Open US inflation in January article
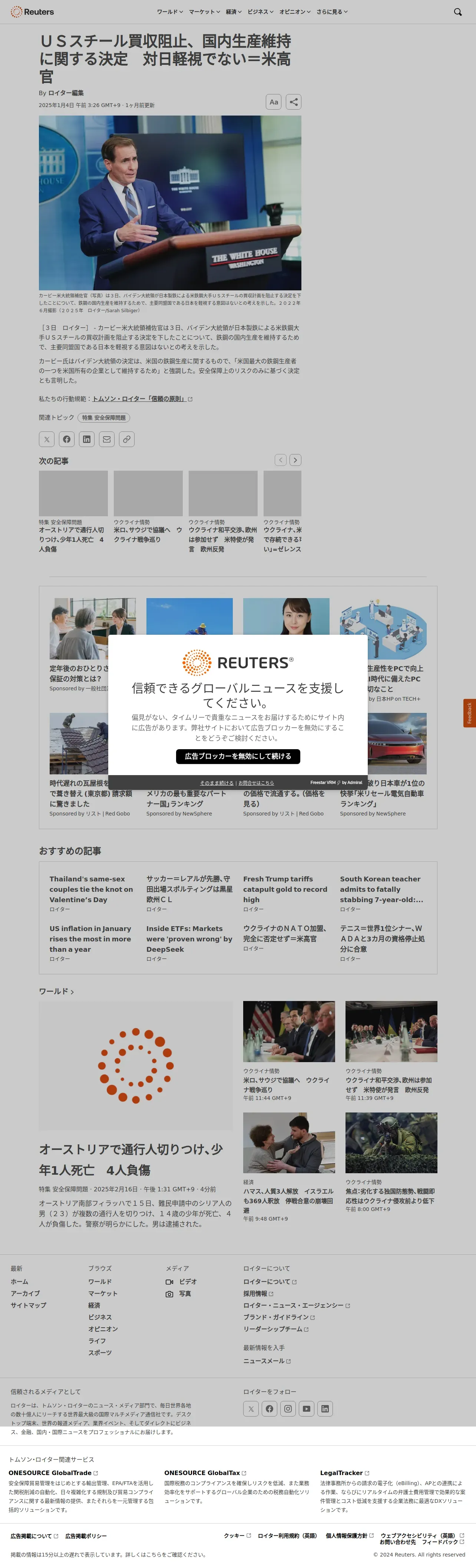This screenshot has width=476, height=1568. (92, 938)
